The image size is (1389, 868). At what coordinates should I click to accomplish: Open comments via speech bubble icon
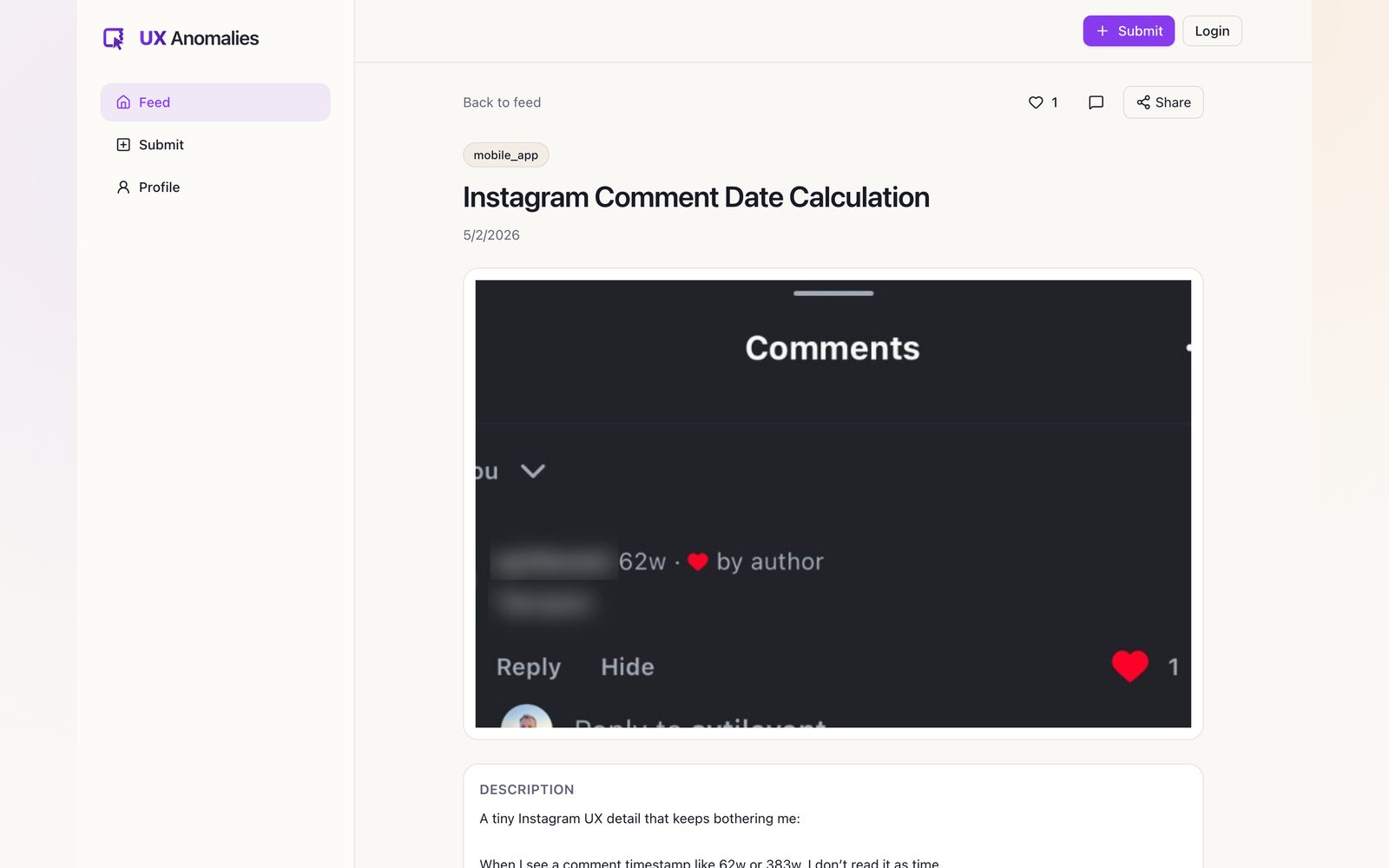point(1096,102)
